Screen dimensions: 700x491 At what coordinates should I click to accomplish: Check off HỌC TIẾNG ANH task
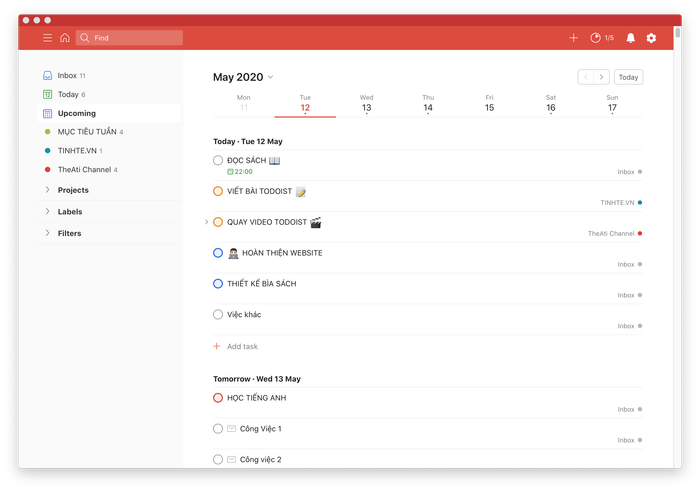click(x=218, y=398)
